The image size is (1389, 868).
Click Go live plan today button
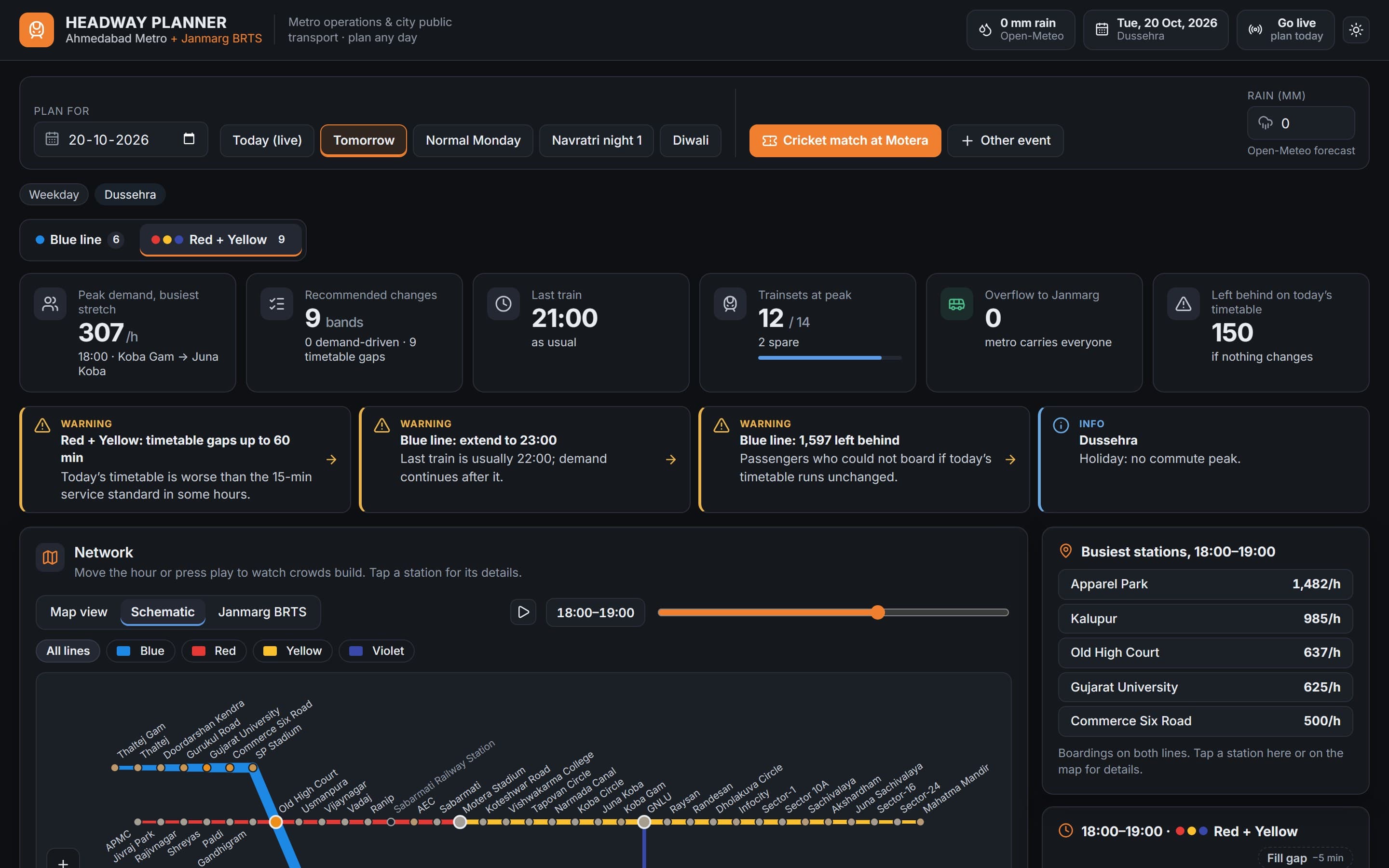(x=1286, y=30)
